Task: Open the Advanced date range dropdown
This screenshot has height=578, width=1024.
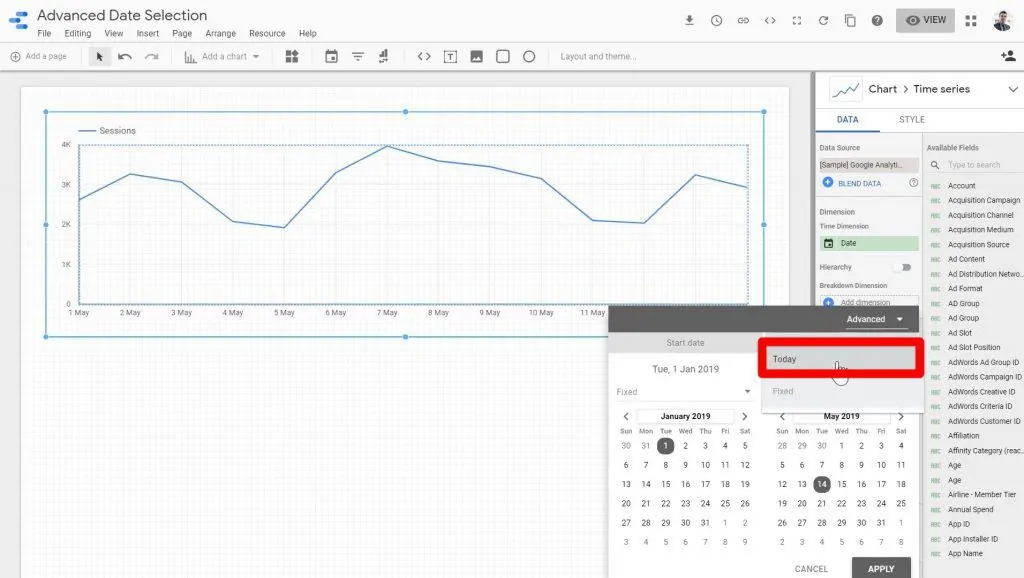Action: coord(875,319)
